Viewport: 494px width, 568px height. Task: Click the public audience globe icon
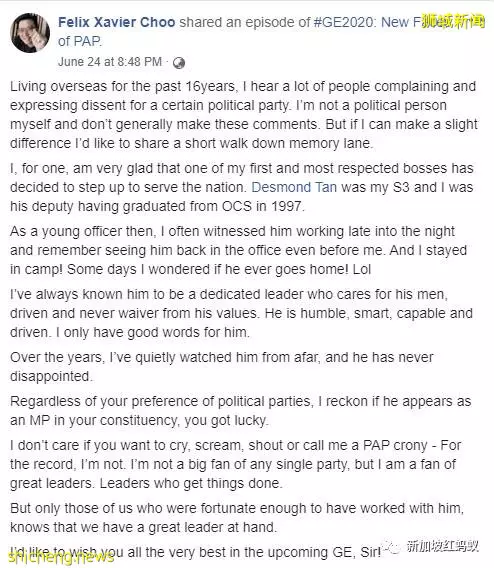(179, 63)
